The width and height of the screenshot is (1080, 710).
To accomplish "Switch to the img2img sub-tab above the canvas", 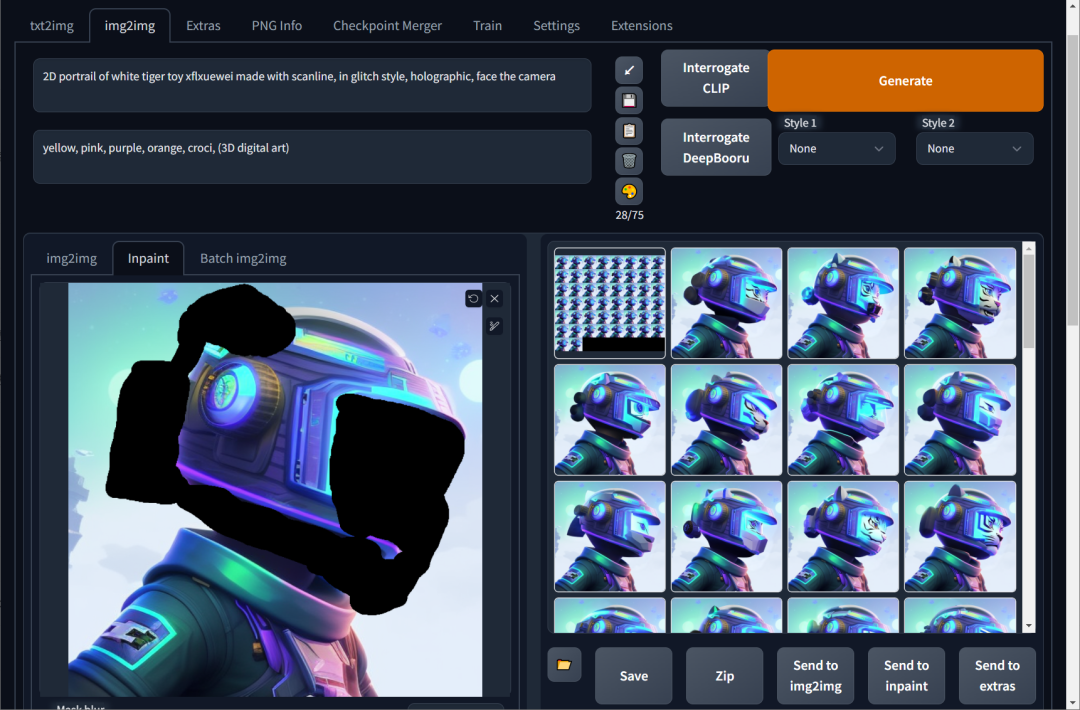I will coord(72,258).
